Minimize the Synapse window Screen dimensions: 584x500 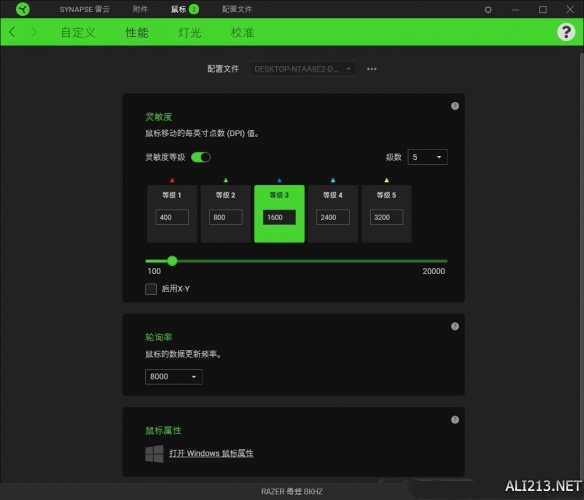click(515, 10)
